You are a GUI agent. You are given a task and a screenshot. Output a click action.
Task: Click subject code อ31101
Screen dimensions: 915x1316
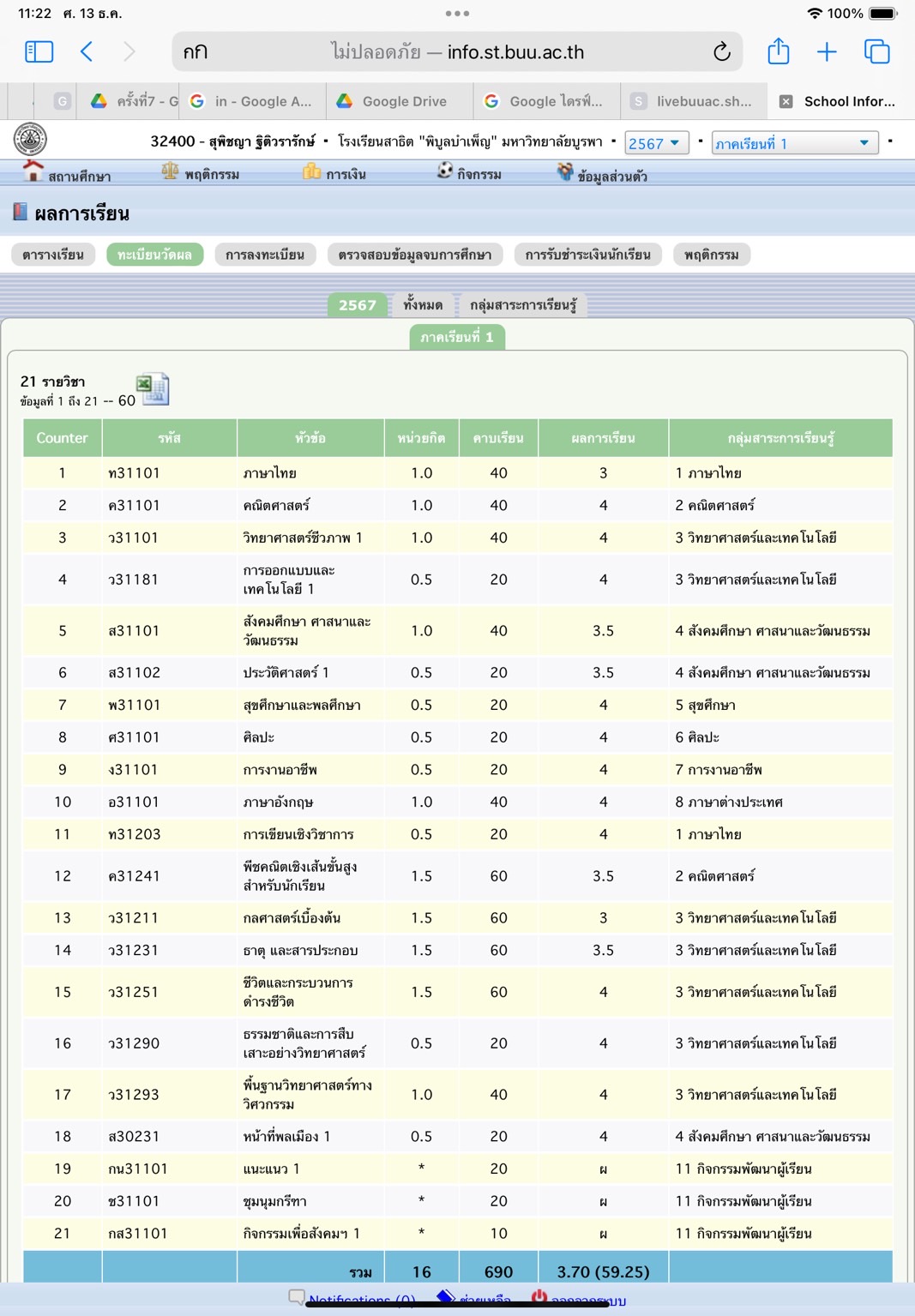(134, 802)
